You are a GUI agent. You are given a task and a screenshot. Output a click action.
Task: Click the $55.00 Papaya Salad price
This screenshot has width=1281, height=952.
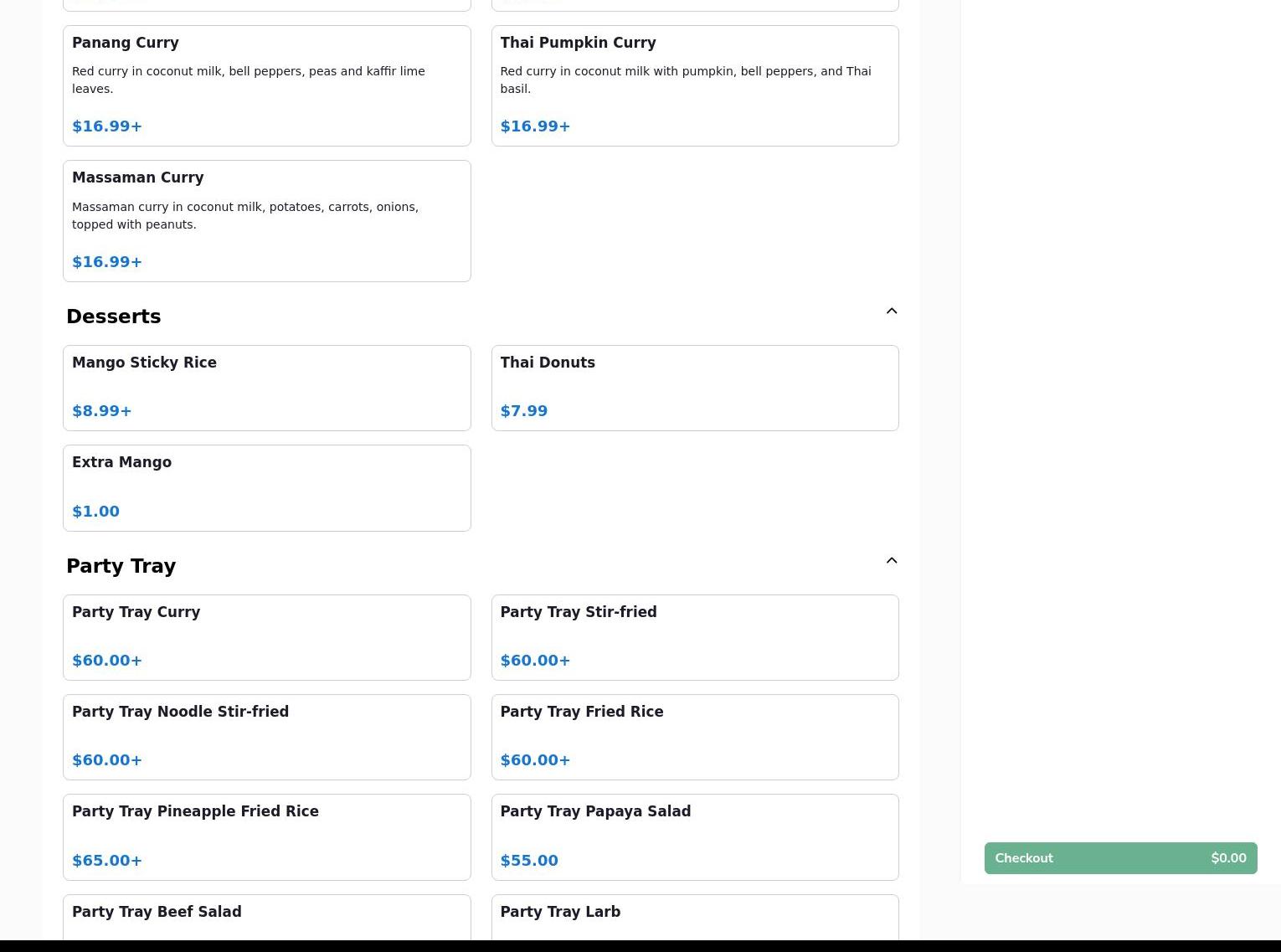[x=529, y=861]
